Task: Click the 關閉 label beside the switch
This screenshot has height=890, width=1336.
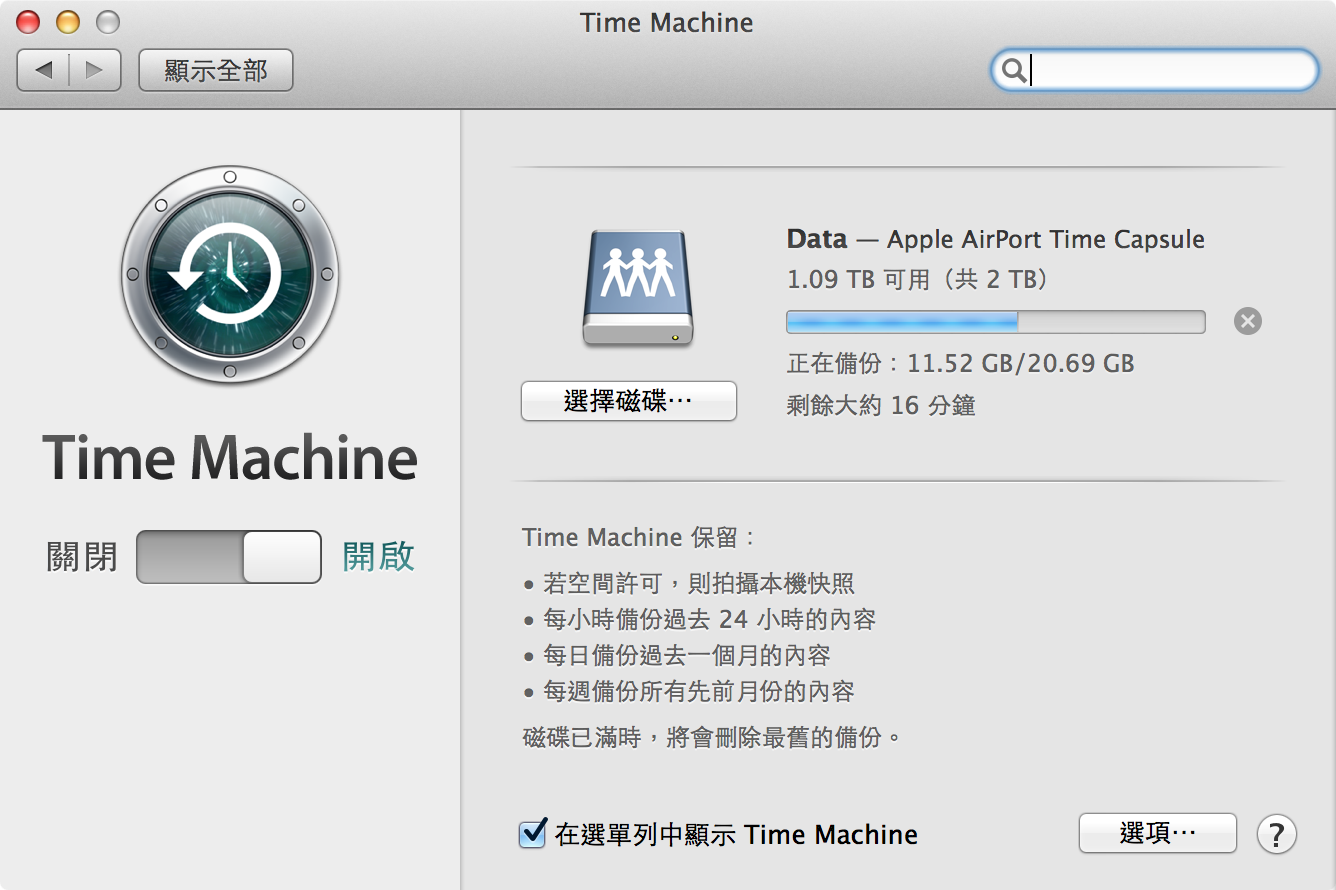Action: pos(82,557)
